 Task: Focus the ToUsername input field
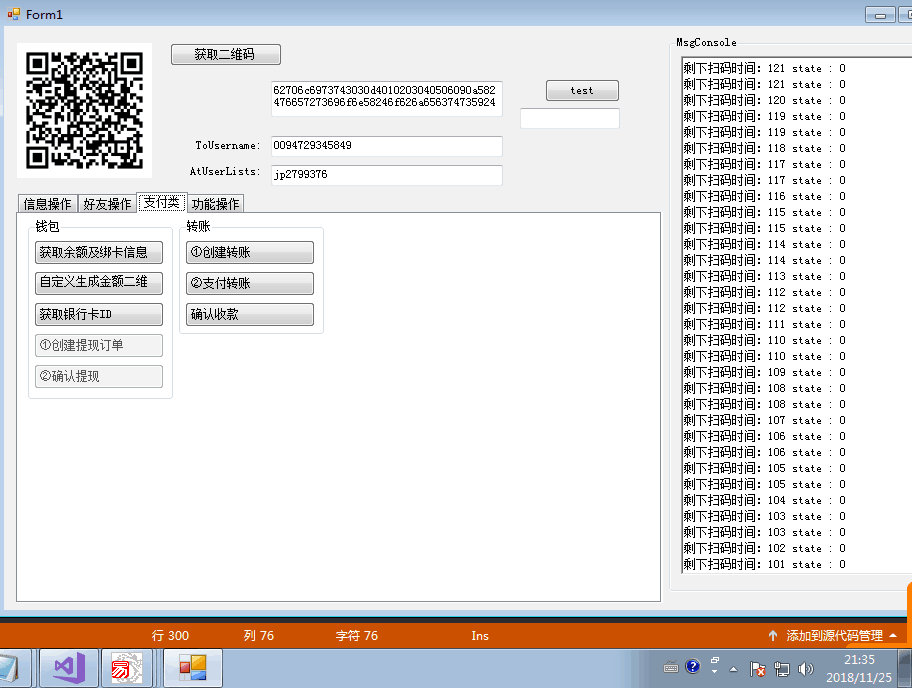pyautogui.click(x=386, y=146)
